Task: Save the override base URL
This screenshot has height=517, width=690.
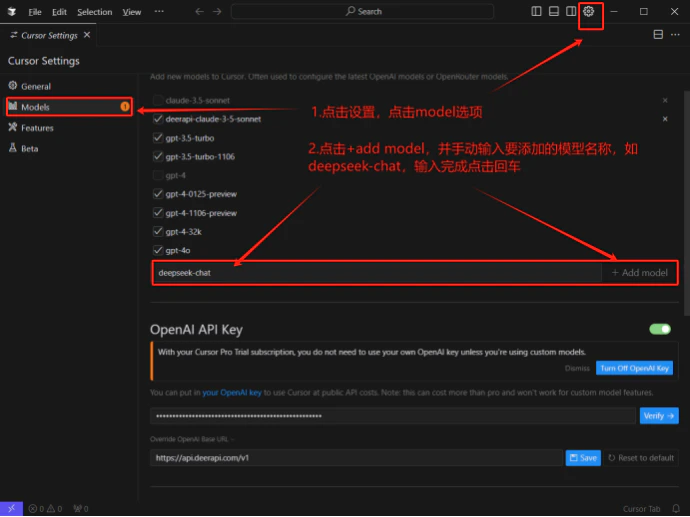Action: (583, 458)
